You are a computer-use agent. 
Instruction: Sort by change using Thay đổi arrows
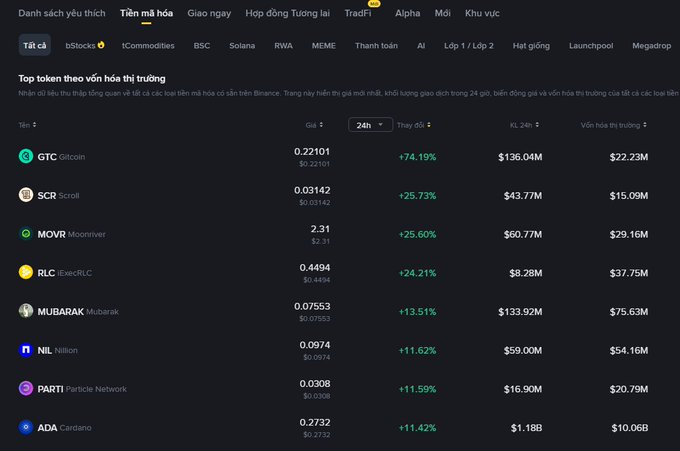[x=429, y=125]
